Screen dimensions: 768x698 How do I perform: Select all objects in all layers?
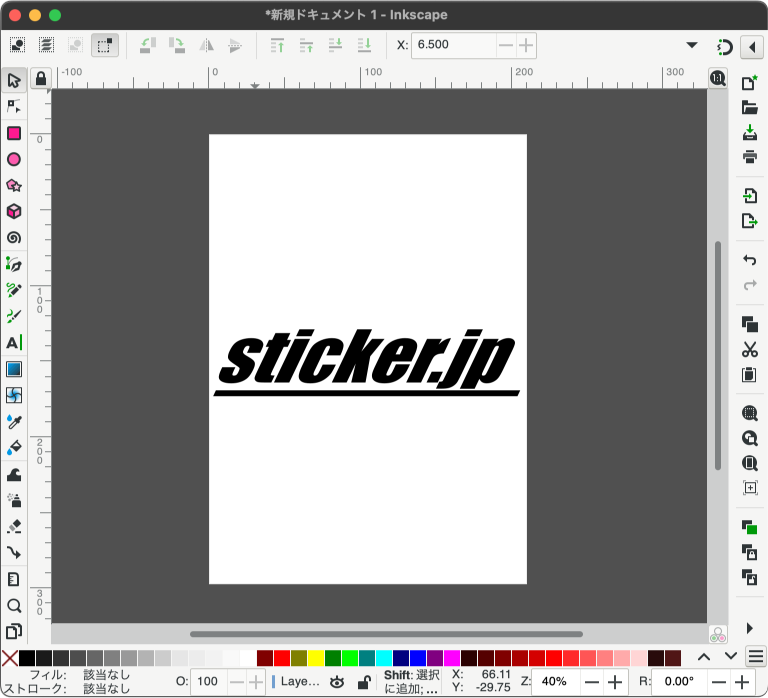point(47,46)
